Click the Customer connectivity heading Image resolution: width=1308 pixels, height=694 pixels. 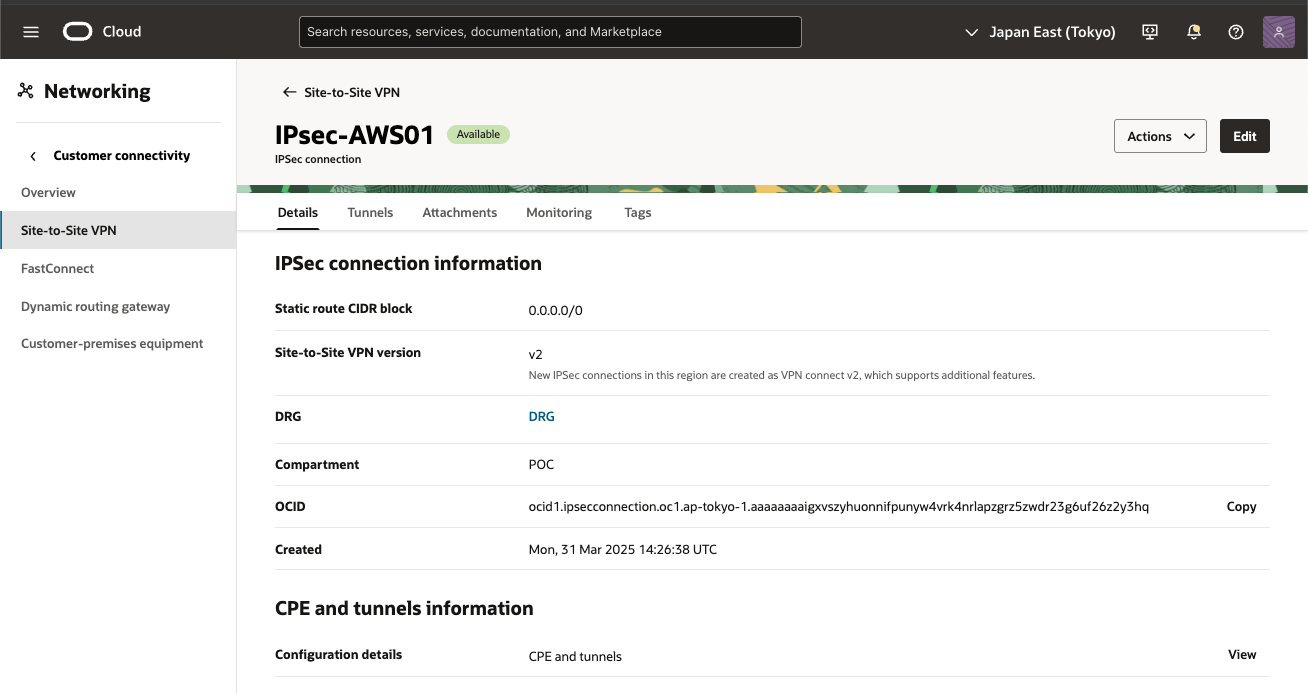[121, 156]
